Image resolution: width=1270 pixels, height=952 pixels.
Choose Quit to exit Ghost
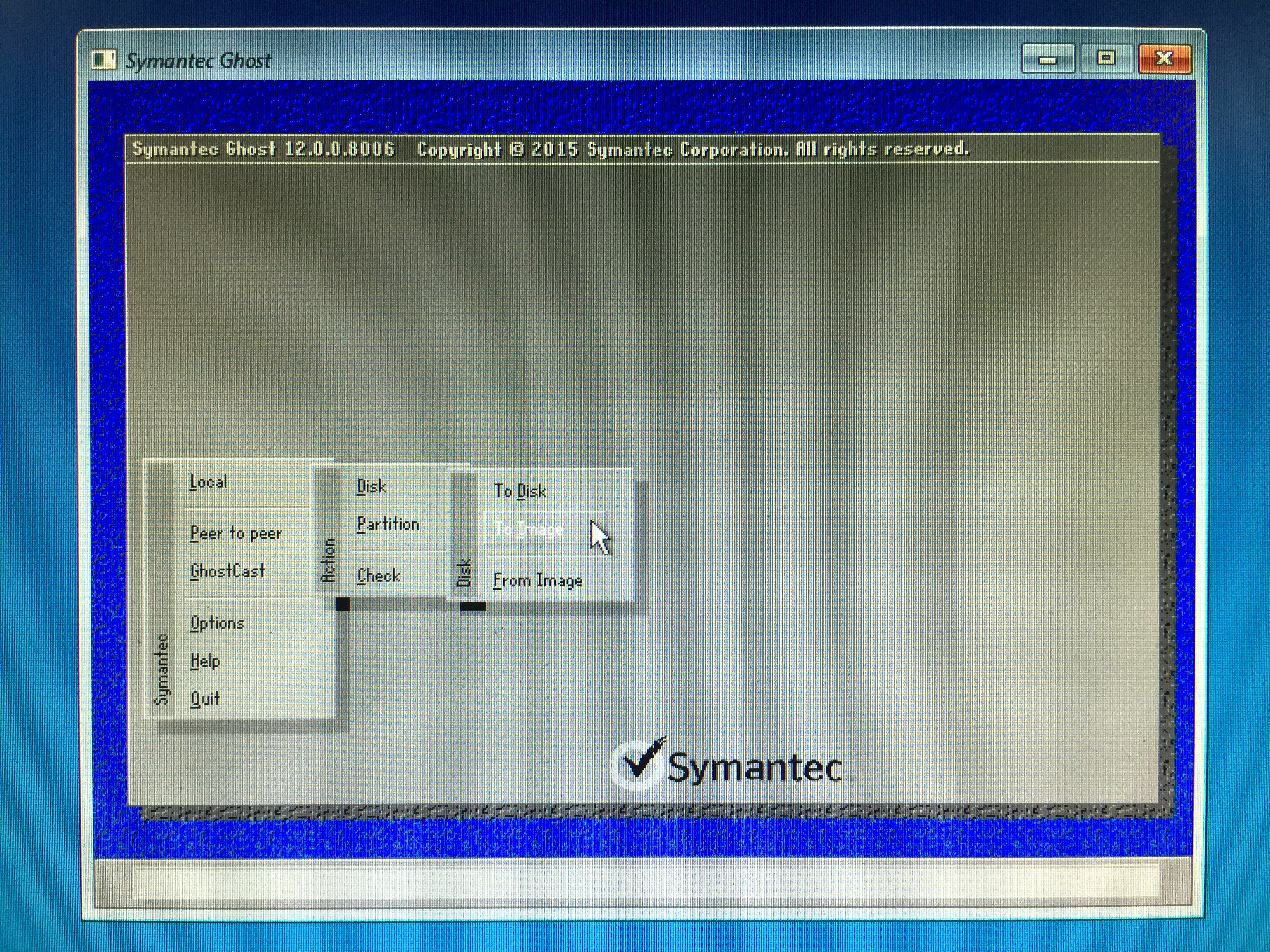(205, 699)
